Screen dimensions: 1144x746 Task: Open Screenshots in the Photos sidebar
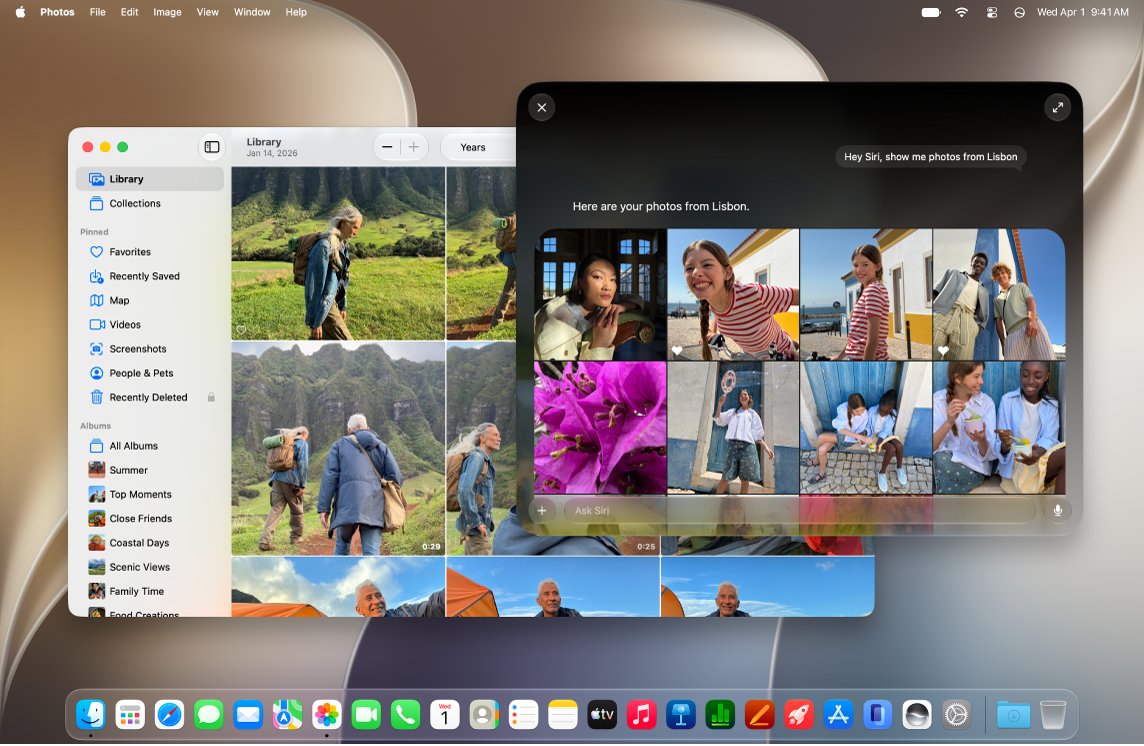click(150, 349)
